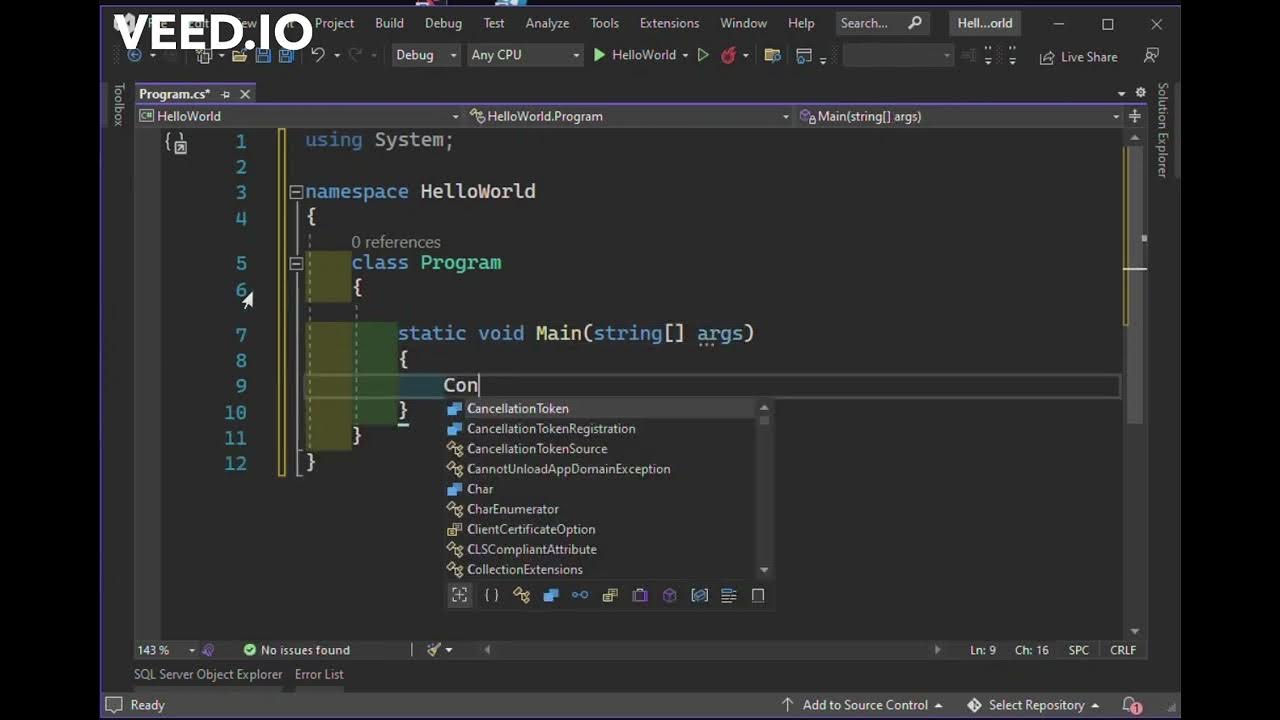Toggle the classes filter in IntelliSense

pos(521,595)
